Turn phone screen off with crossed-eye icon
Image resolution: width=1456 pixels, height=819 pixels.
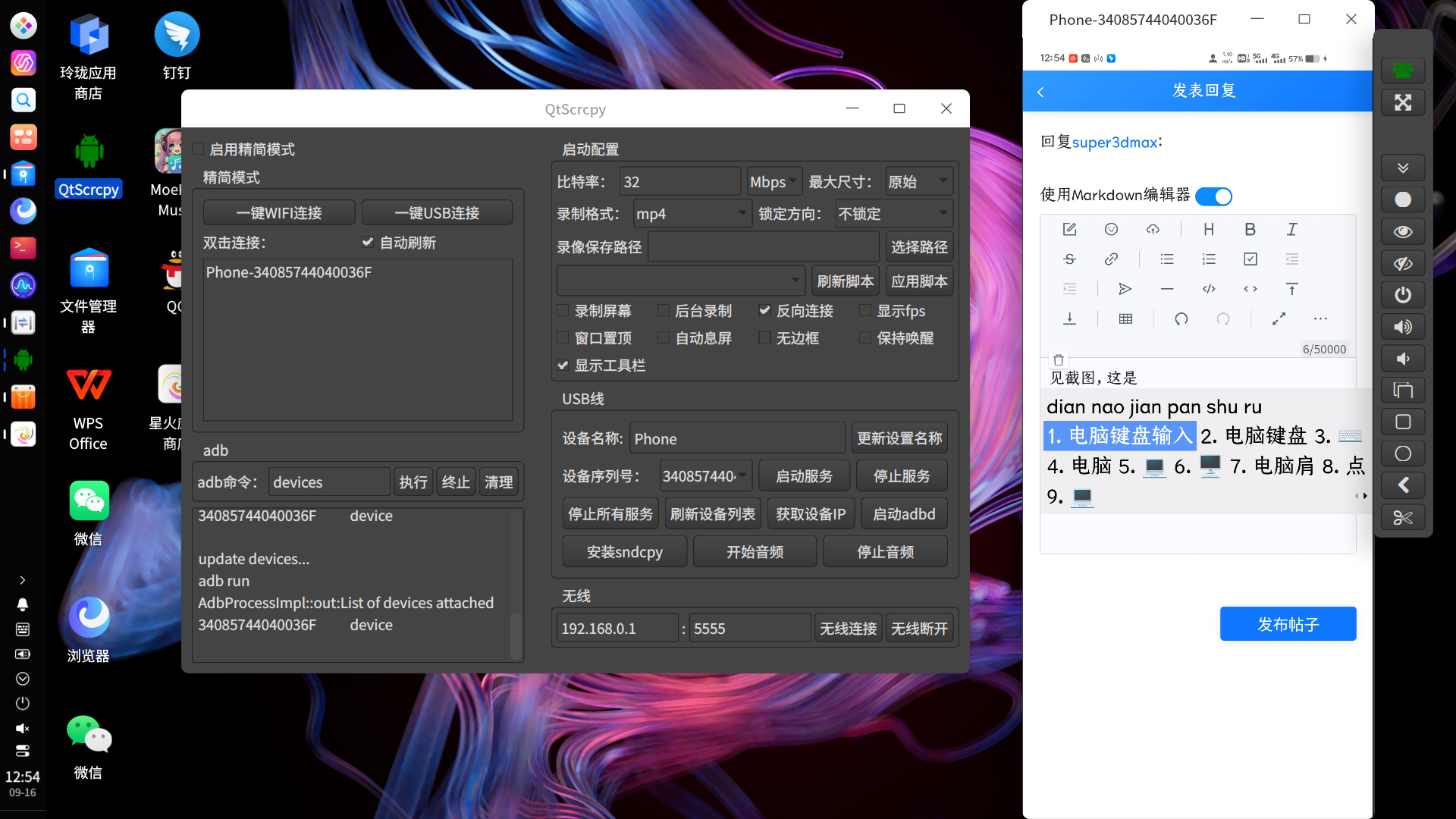[x=1403, y=263]
